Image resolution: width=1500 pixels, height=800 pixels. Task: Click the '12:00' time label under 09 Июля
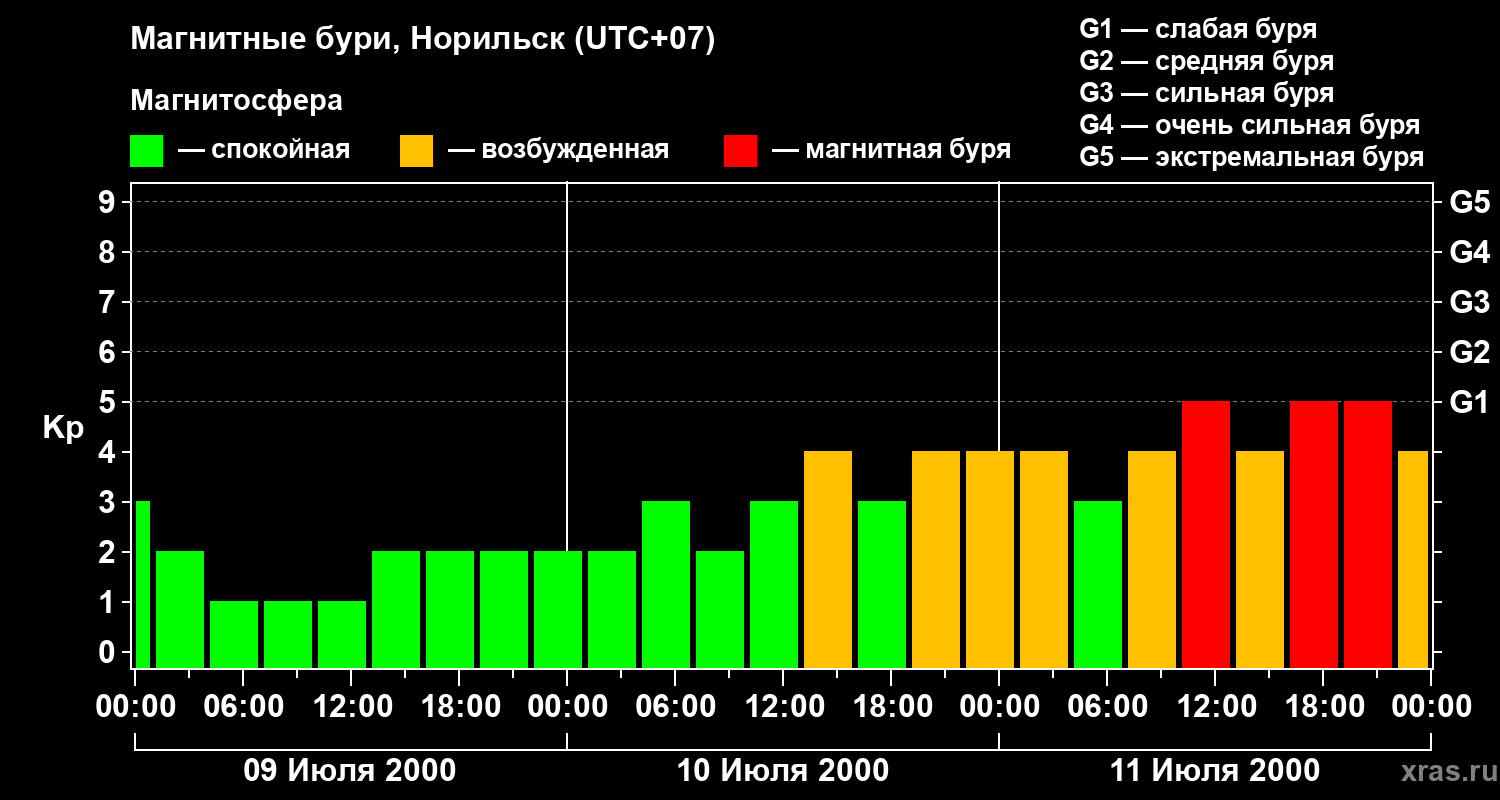(351, 706)
